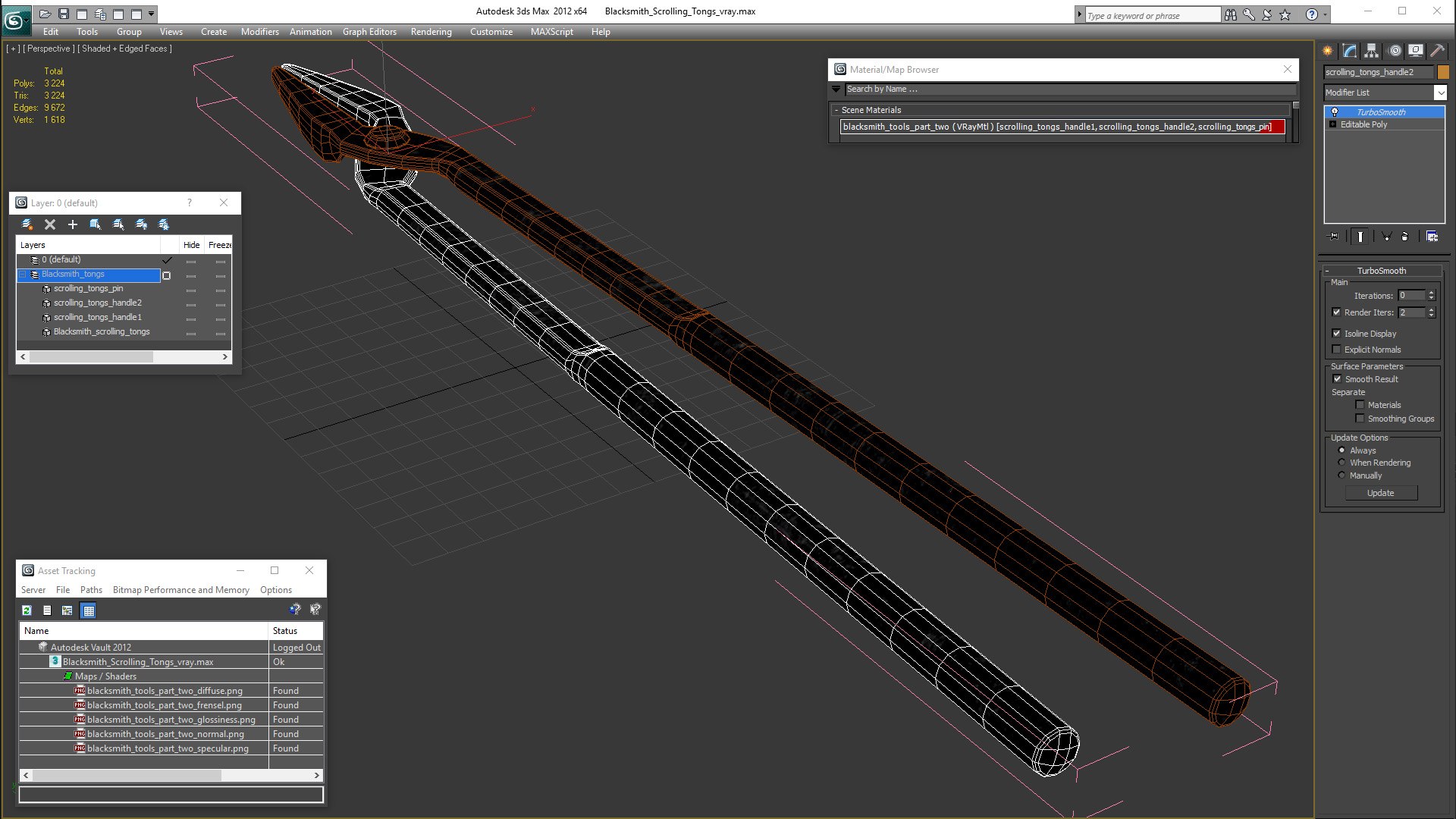Open the MAXScript menu
Viewport: 1456px width, 819px height.
tap(551, 32)
